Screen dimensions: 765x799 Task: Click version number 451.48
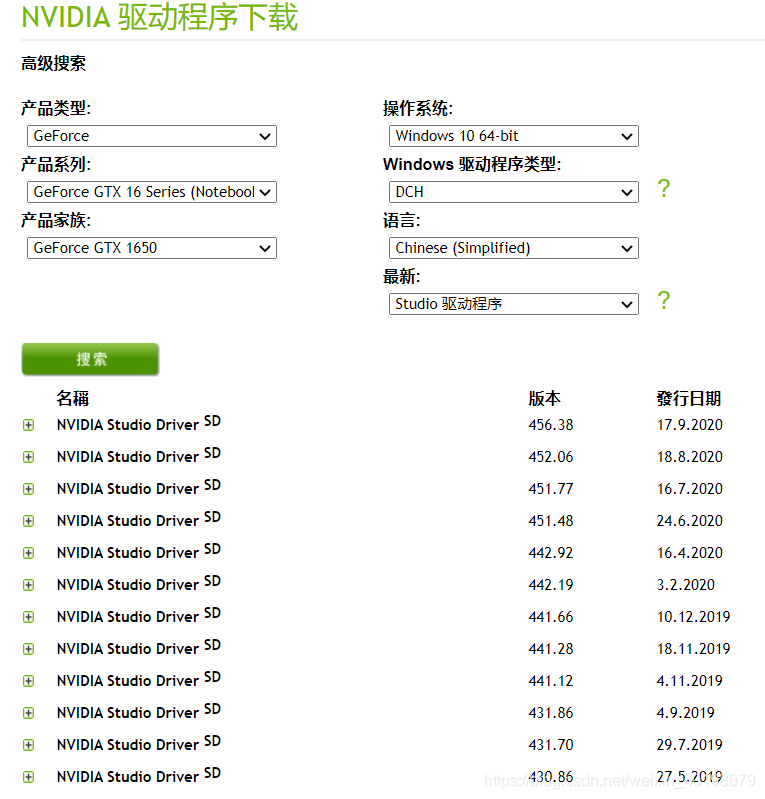click(x=551, y=521)
